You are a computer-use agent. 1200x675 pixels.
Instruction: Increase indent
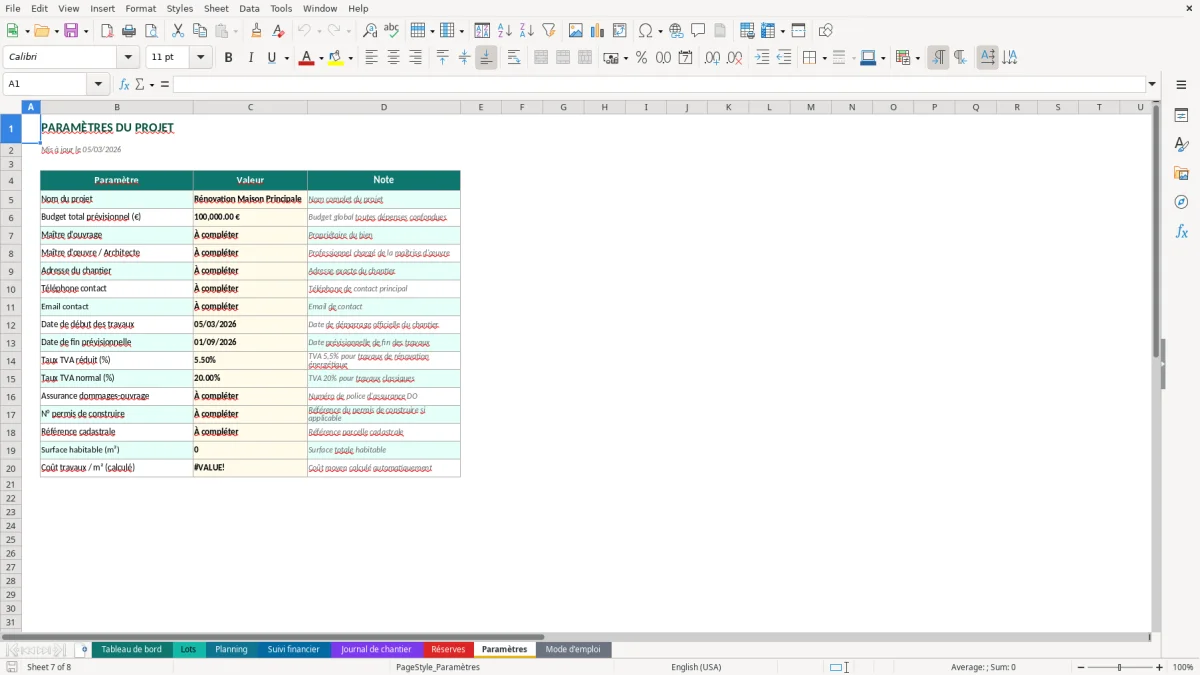[762, 58]
